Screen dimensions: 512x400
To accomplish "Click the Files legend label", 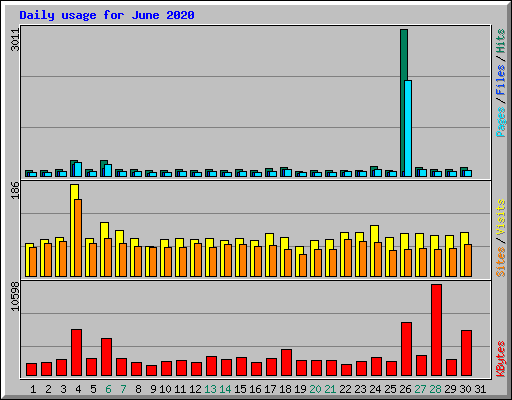I will pyautogui.click(x=500, y=80).
